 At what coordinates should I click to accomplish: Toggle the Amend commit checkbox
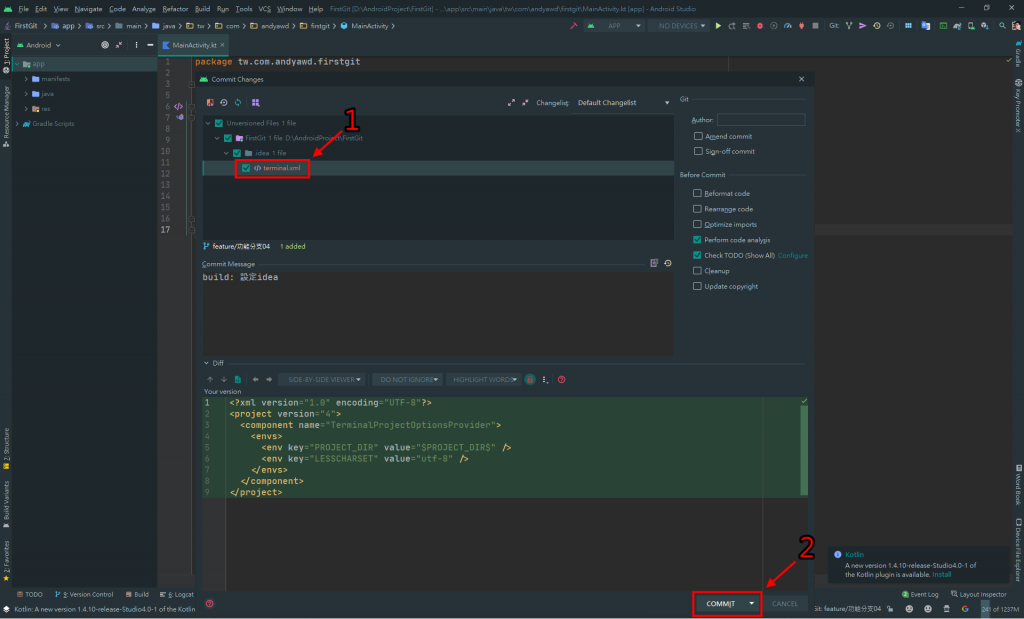698,136
